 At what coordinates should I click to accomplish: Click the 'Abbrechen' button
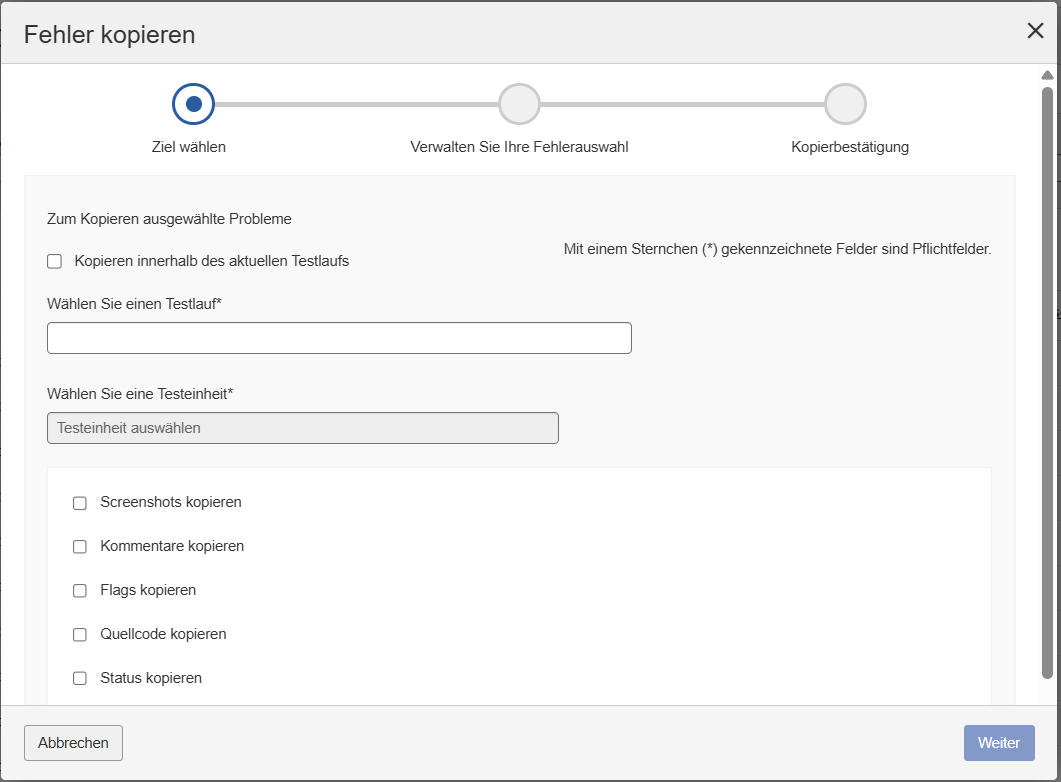(73, 743)
